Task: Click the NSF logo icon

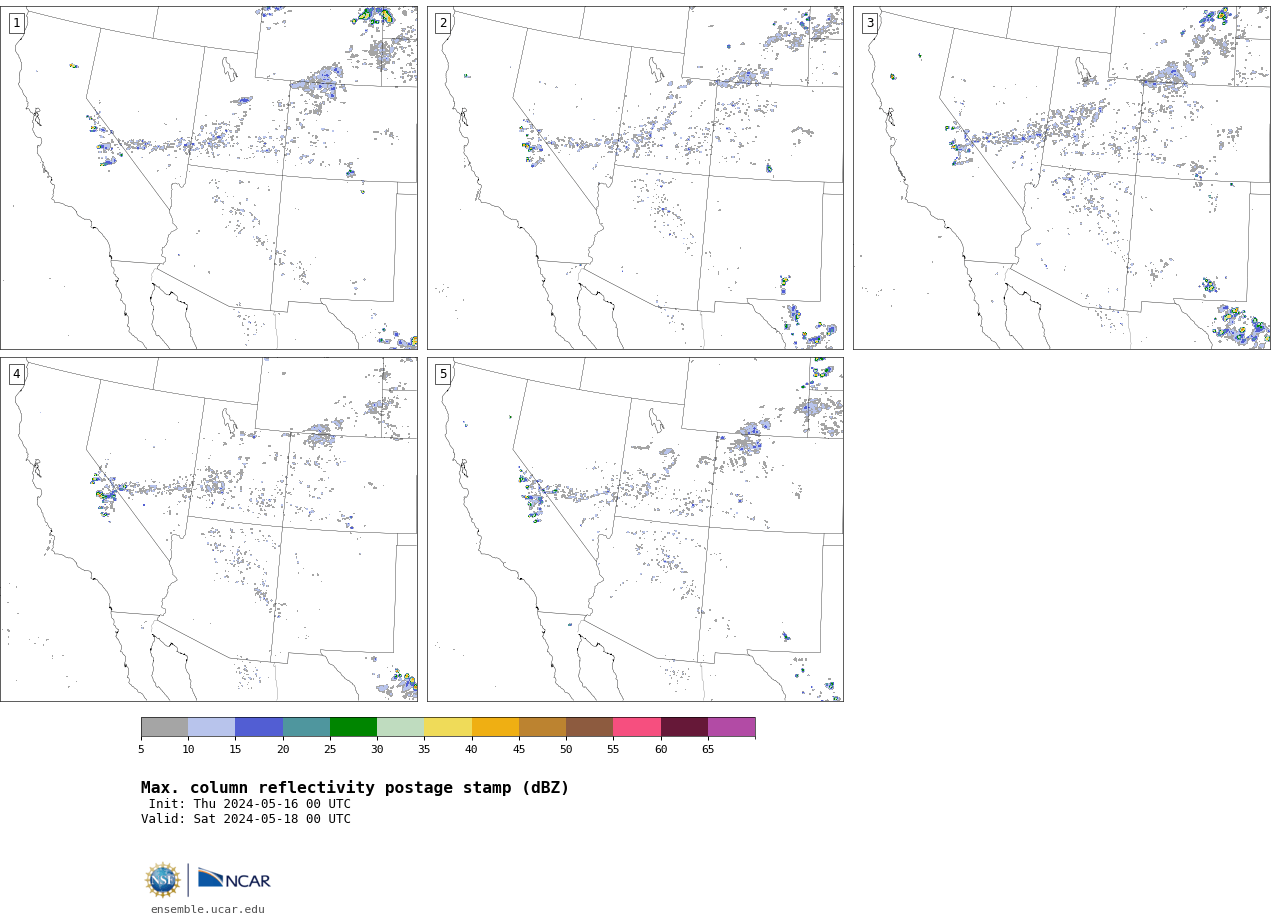Action: tap(163, 880)
